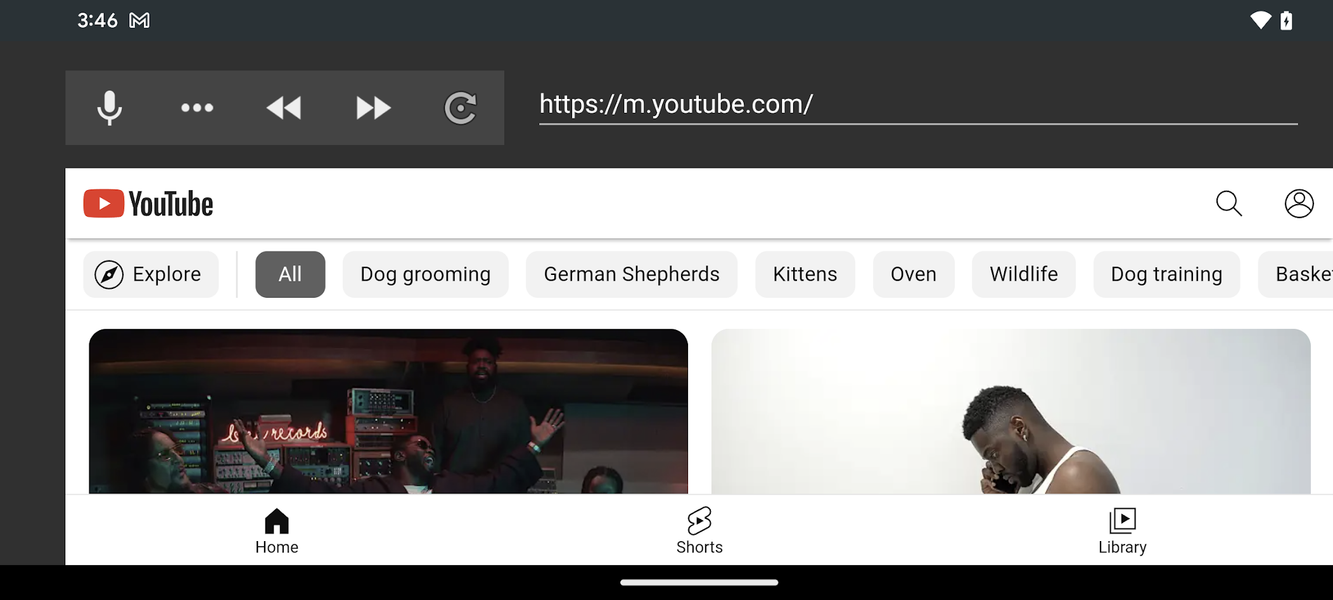This screenshot has height=600, width=1333.
Task: Tap the Shorts icon in bottom navigation
Action: click(699, 529)
